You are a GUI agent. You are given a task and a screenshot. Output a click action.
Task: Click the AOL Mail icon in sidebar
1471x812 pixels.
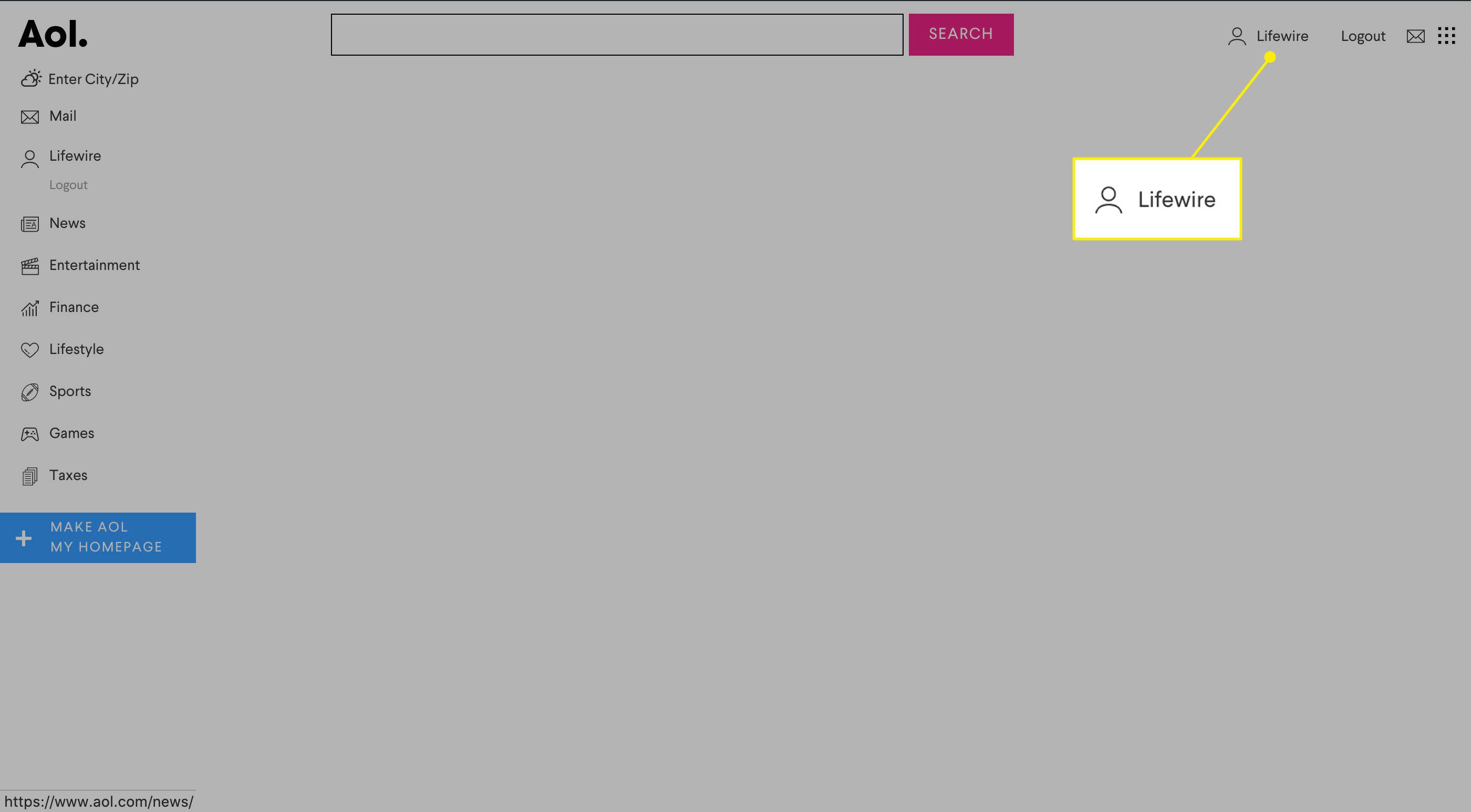[x=29, y=116]
